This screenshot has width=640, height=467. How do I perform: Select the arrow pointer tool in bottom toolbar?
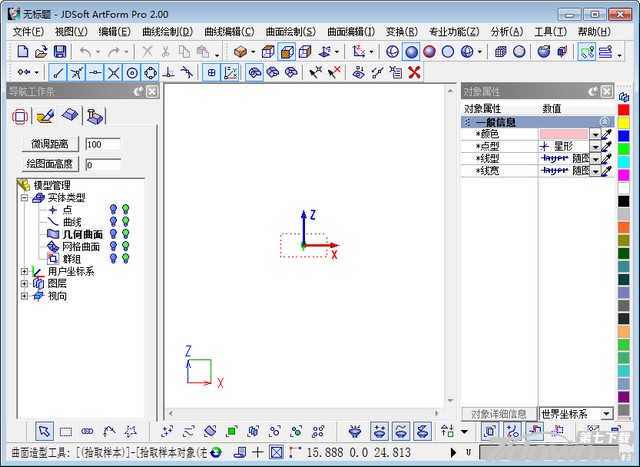(x=44, y=431)
